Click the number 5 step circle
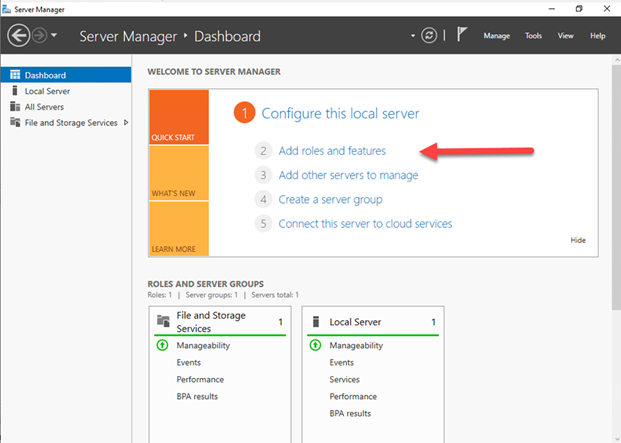621x443 pixels. (x=263, y=224)
